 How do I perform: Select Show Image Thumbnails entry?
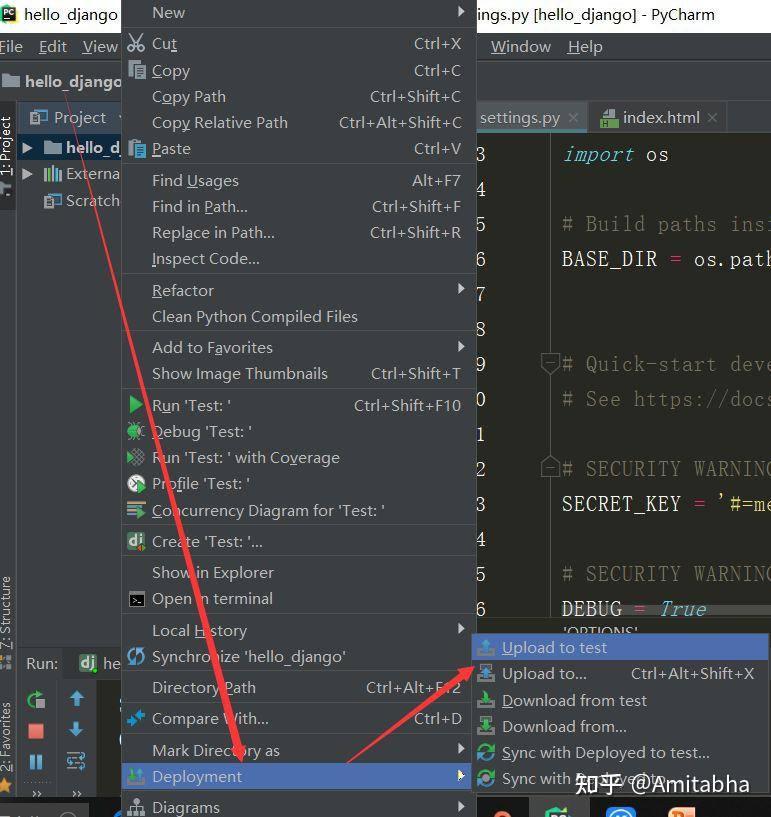click(299, 374)
